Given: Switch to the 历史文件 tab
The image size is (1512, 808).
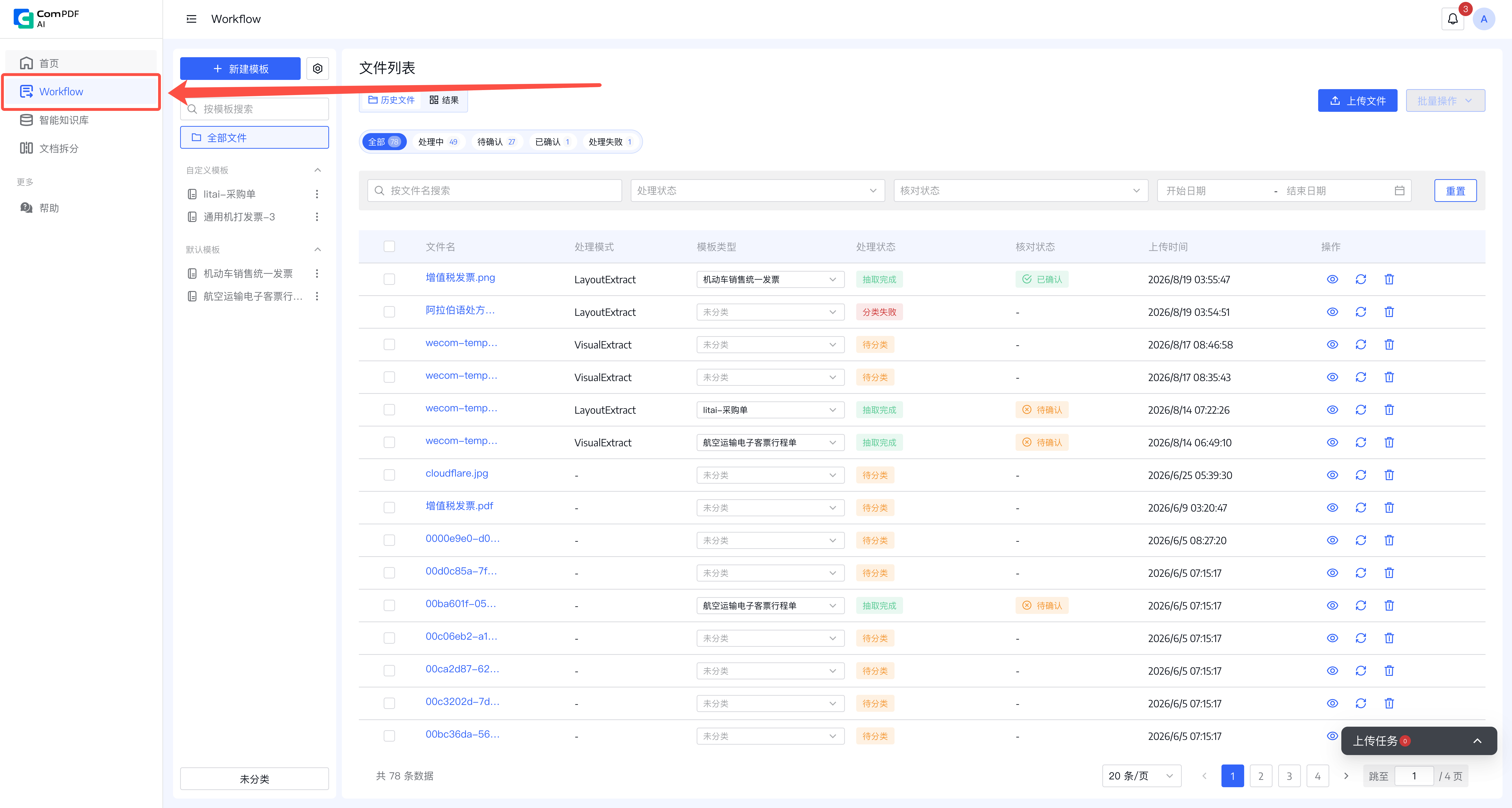Looking at the screenshot, I should (x=391, y=100).
